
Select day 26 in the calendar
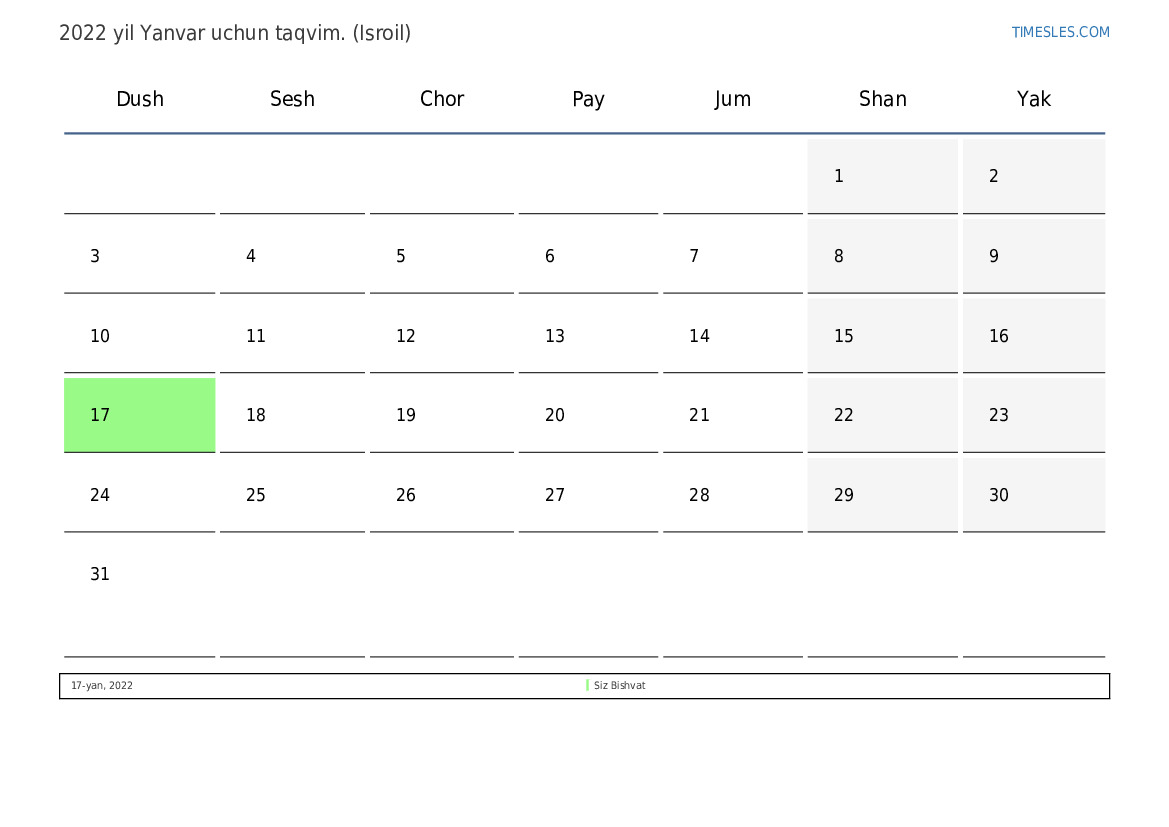click(441, 495)
